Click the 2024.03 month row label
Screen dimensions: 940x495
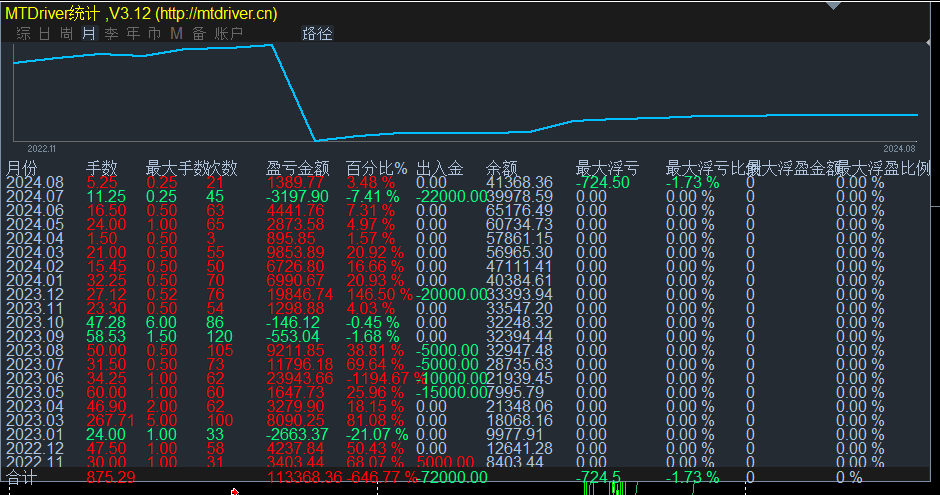[35, 253]
